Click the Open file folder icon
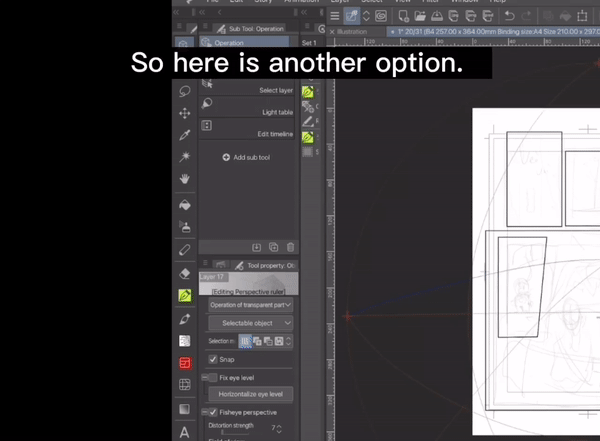Viewport: 600px width, 441px height. (x=420, y=16)
